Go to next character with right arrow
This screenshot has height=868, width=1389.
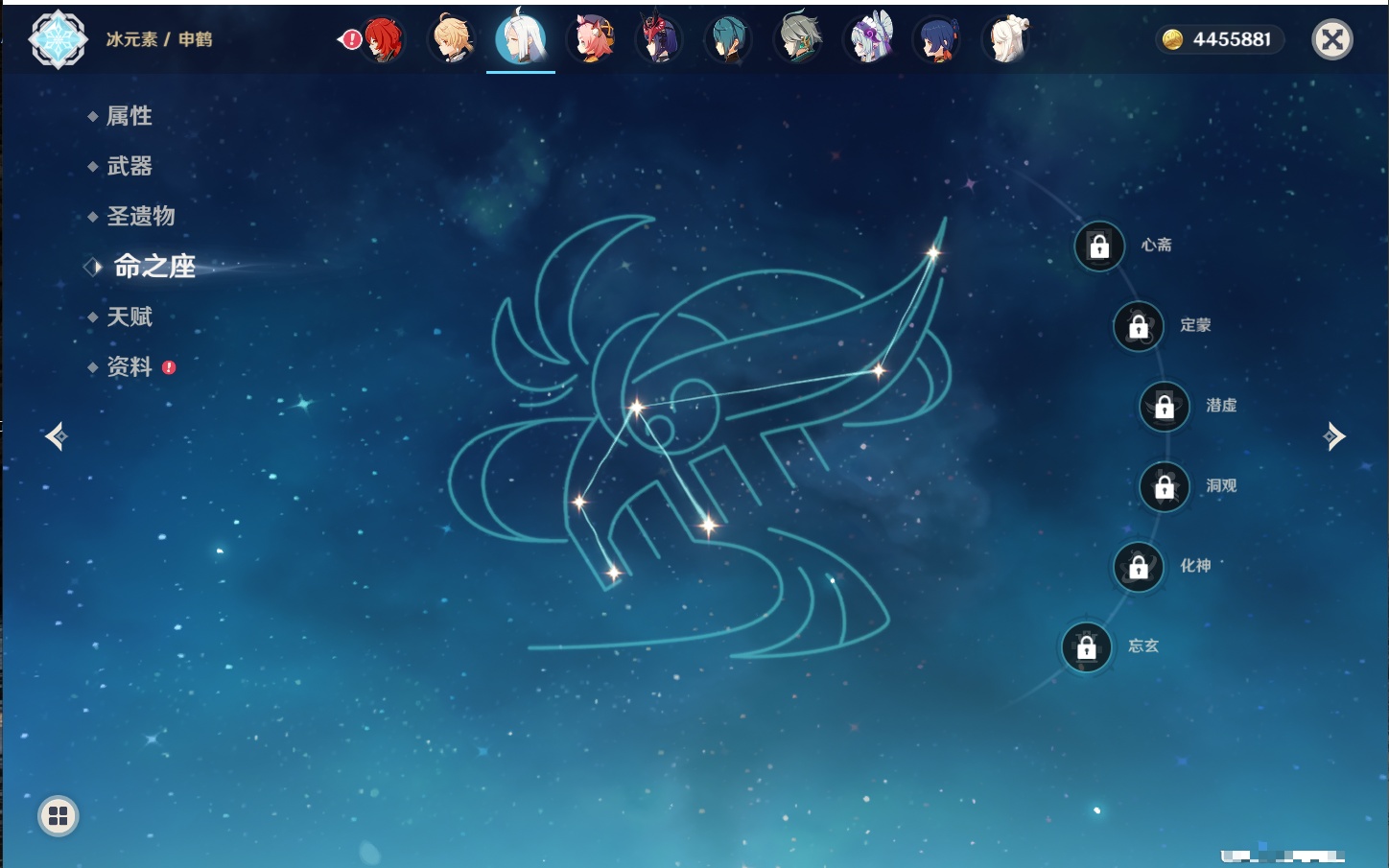(x=1333, y=437)
